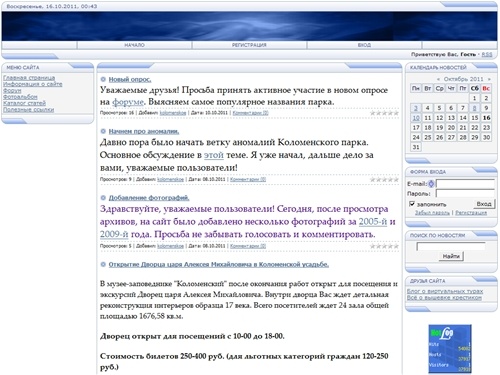Open the НАЧАЛО navigation item
This screenshot has width=500, height=375.
tap(134, 45)
